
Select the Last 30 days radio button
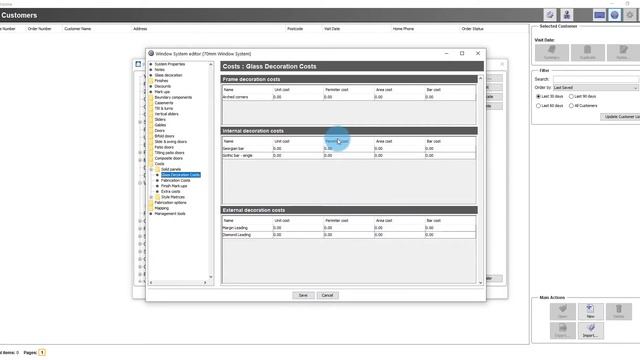[x=538, y=96]
